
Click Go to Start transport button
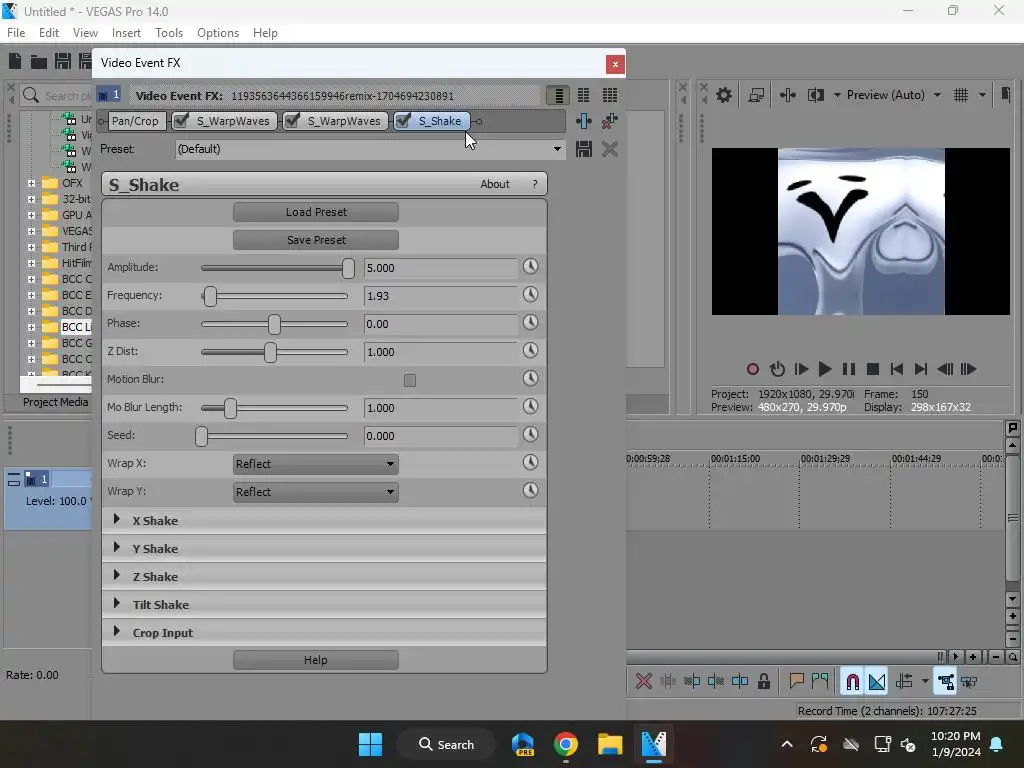coord(897,370)
